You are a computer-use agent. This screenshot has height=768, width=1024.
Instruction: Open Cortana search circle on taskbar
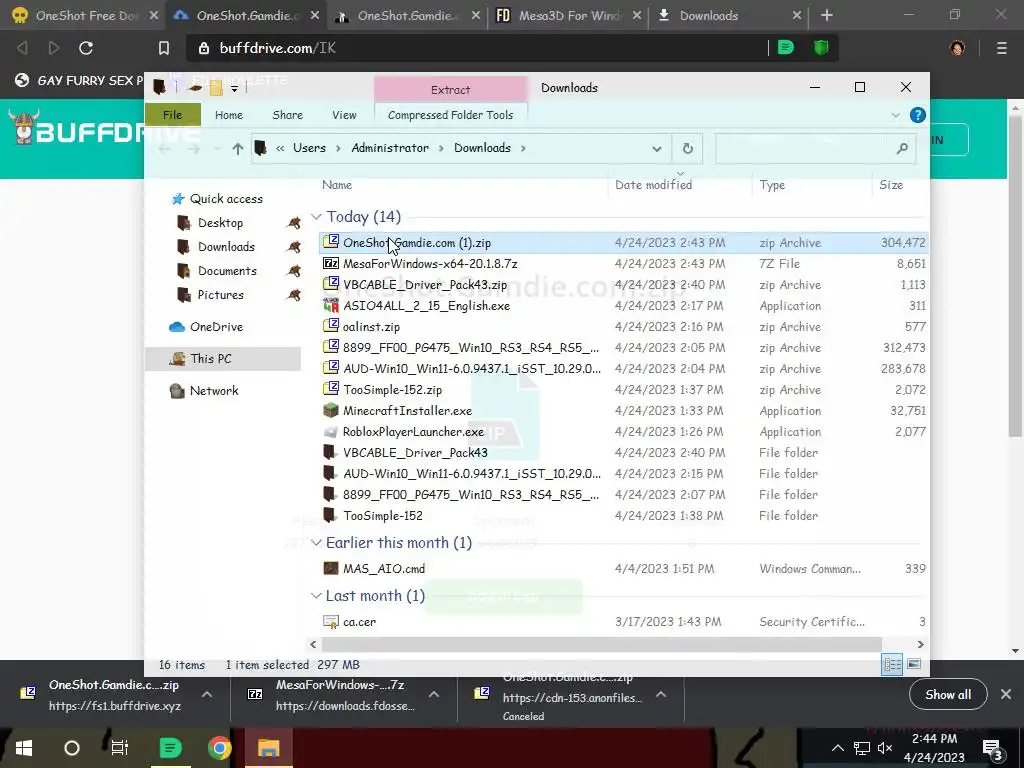(72, 748)
